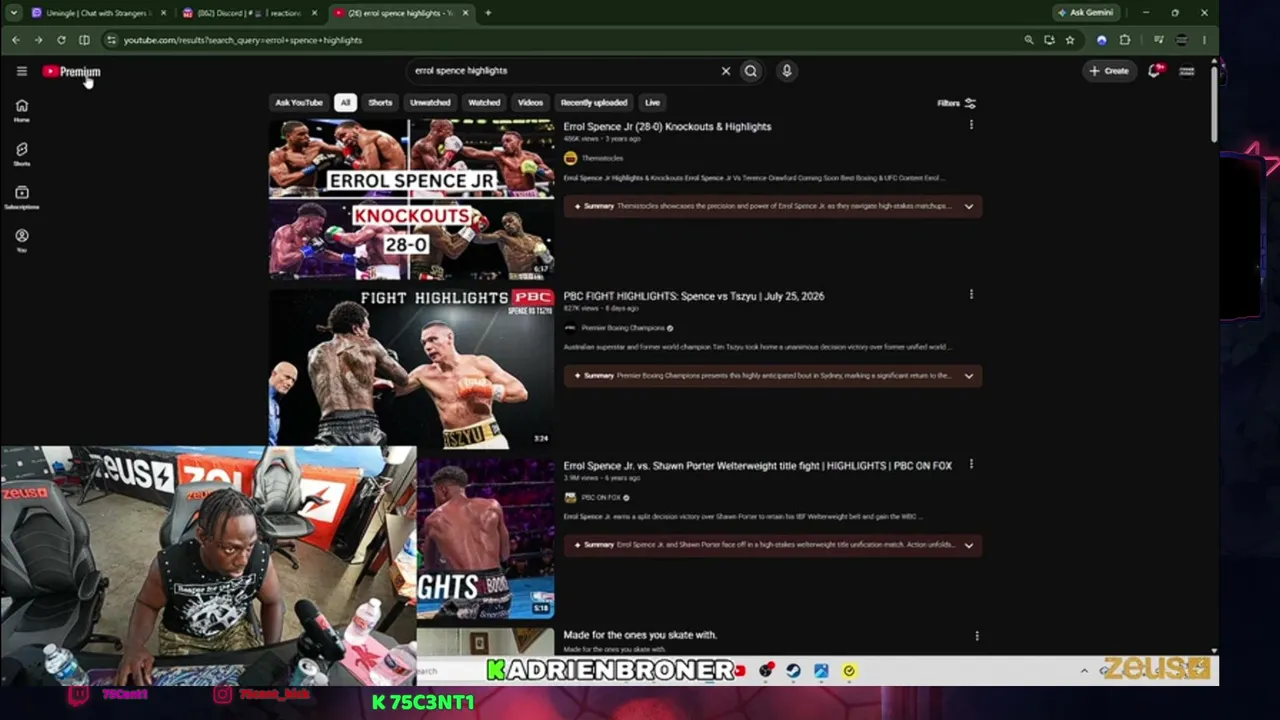Filter by Recently uploaded

pos(594,102)
